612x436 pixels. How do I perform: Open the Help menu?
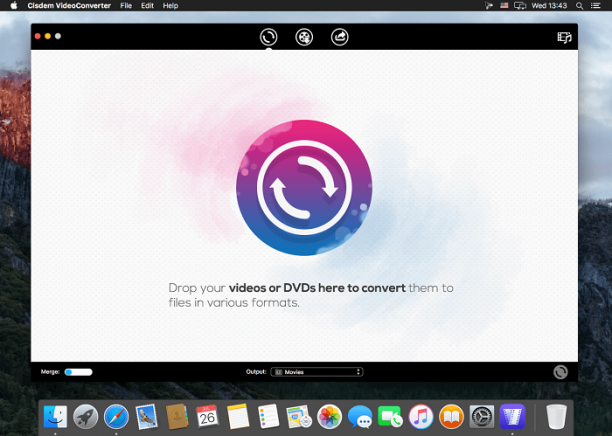[170, 5]
